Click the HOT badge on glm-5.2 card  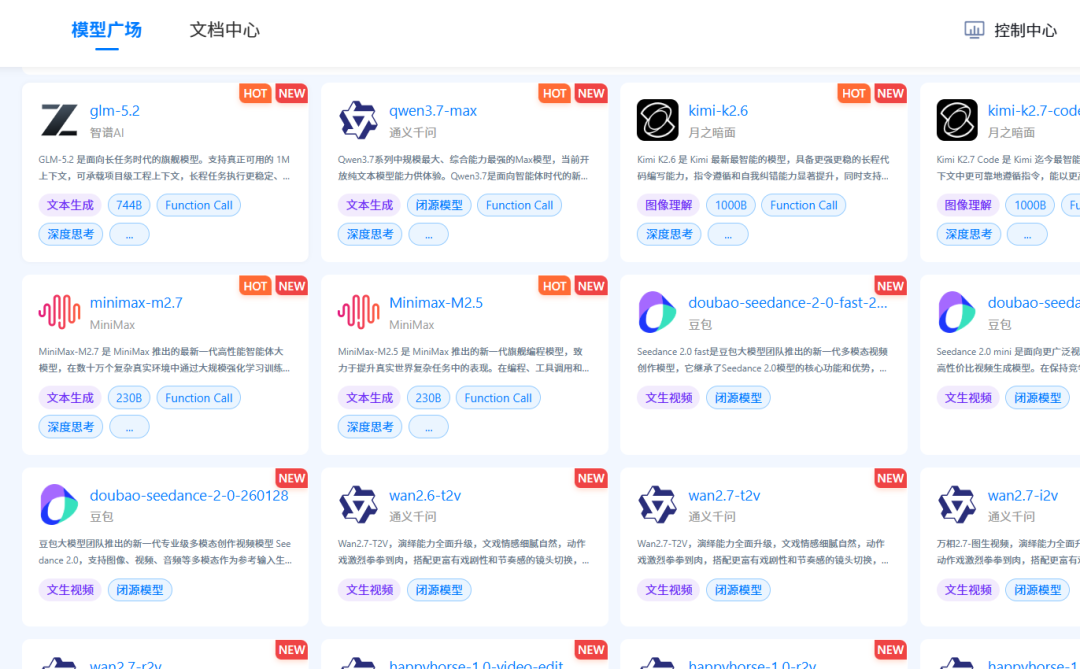(x=255, y=94)
